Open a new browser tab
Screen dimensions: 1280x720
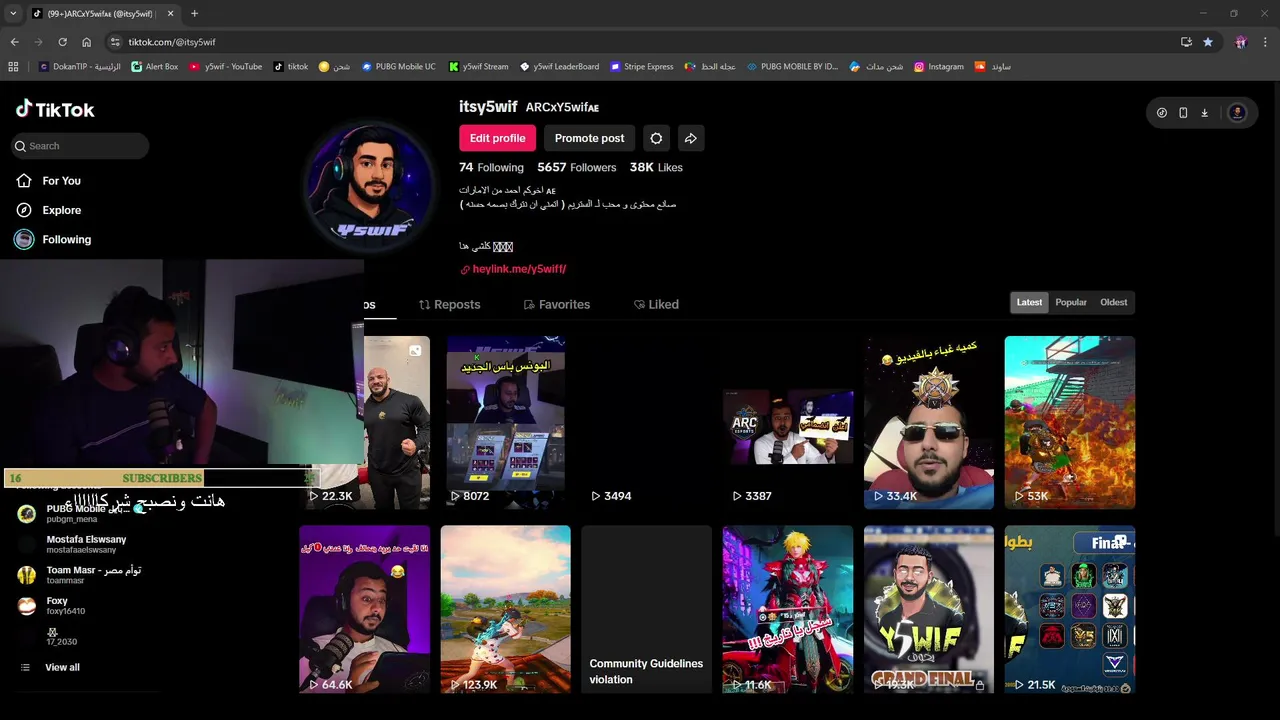[x=194, y=14]
